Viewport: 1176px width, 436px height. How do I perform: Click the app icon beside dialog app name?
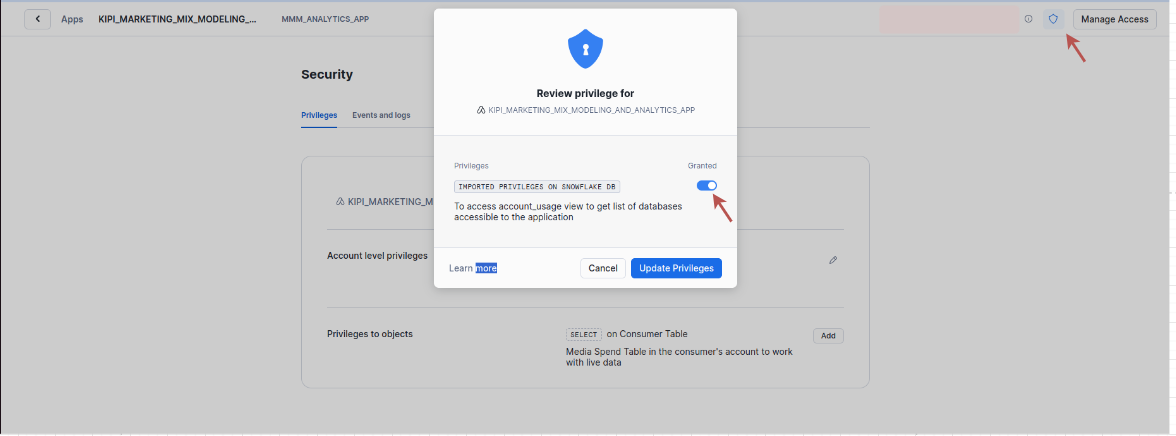(481, 110)
